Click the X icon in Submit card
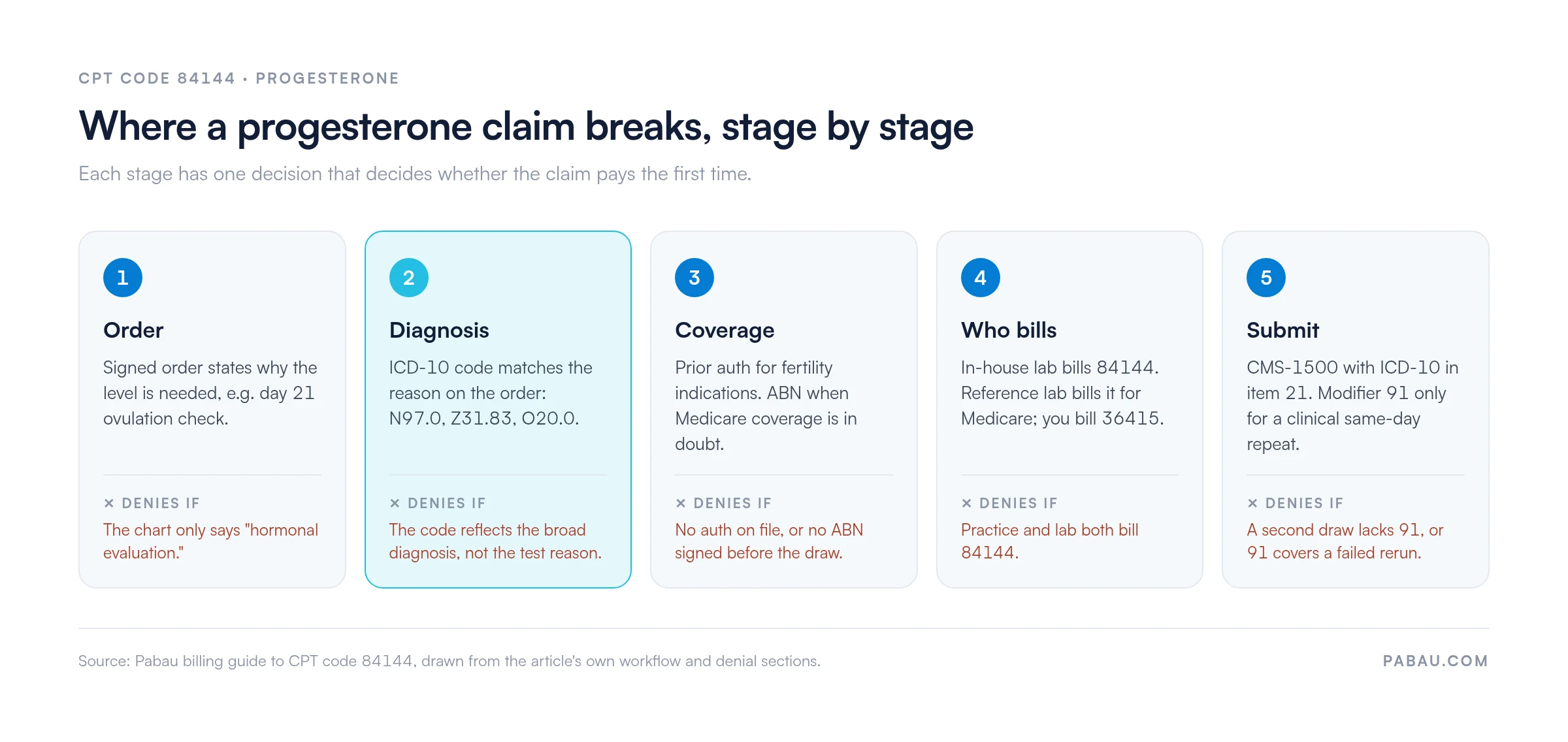This screenshot has width=1568, height=742. [x=1252, y=503]
